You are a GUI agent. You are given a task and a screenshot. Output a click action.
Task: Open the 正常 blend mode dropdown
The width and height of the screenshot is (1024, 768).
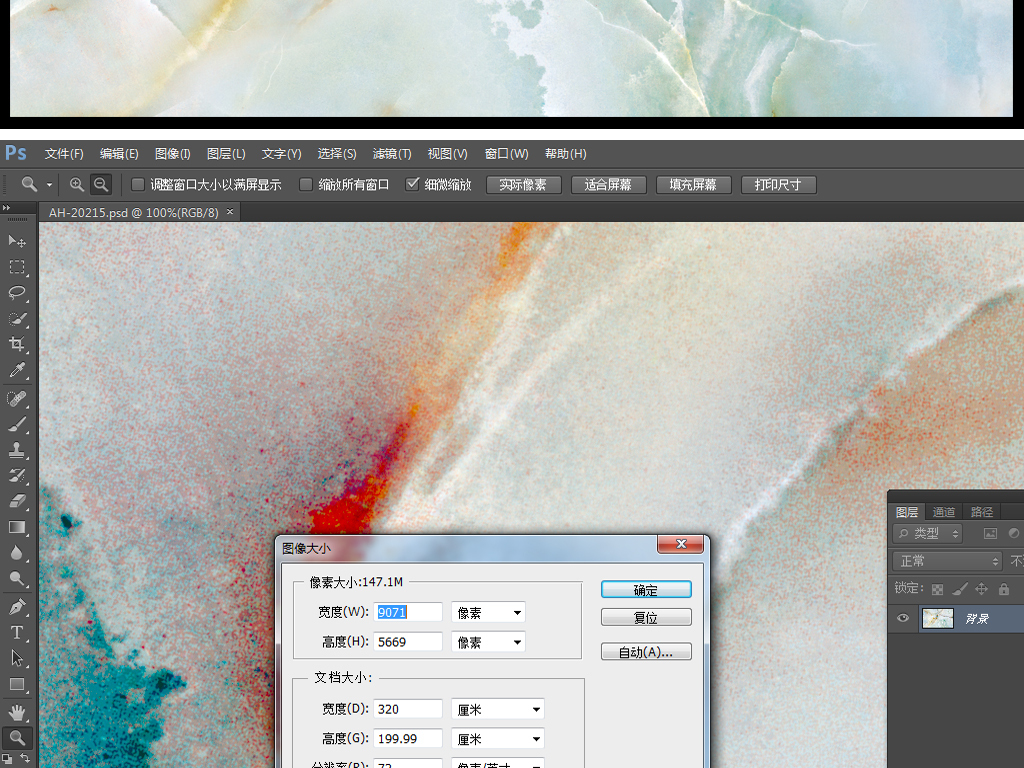pyautogui.click(x=946, y=561)
